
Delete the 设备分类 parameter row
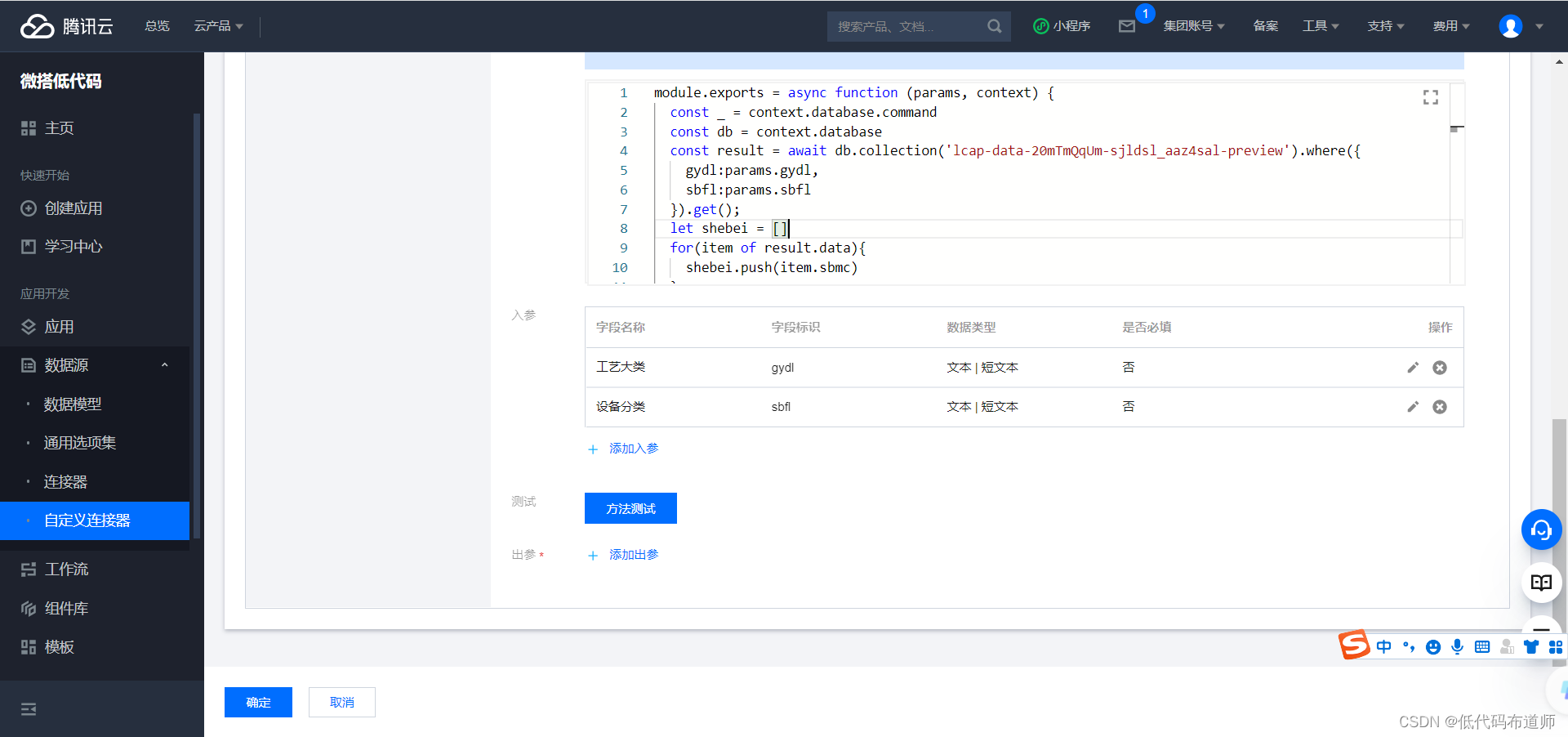[x=1440, y=407]
